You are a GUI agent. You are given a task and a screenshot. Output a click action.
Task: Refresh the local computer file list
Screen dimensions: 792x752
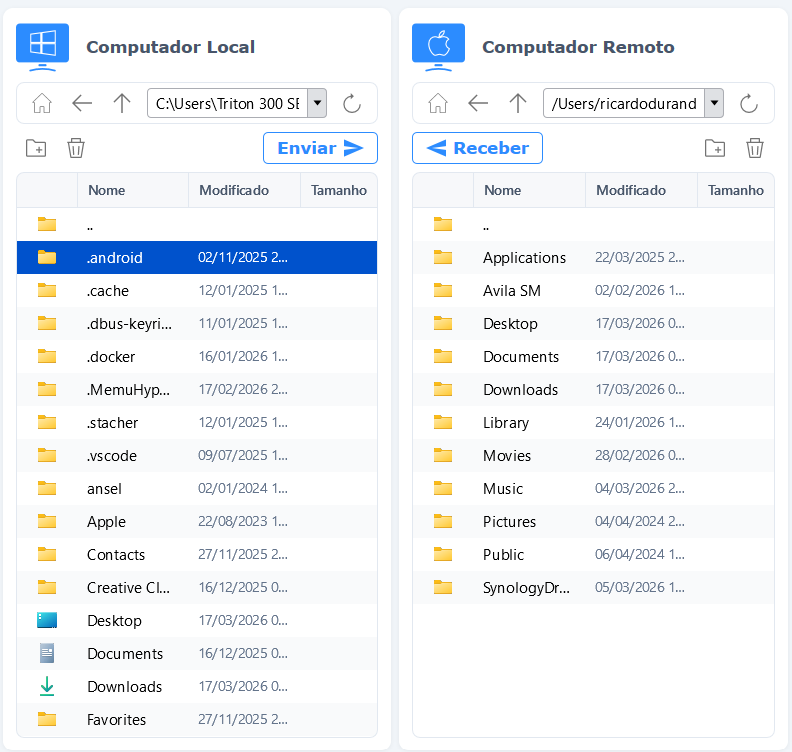352,104
